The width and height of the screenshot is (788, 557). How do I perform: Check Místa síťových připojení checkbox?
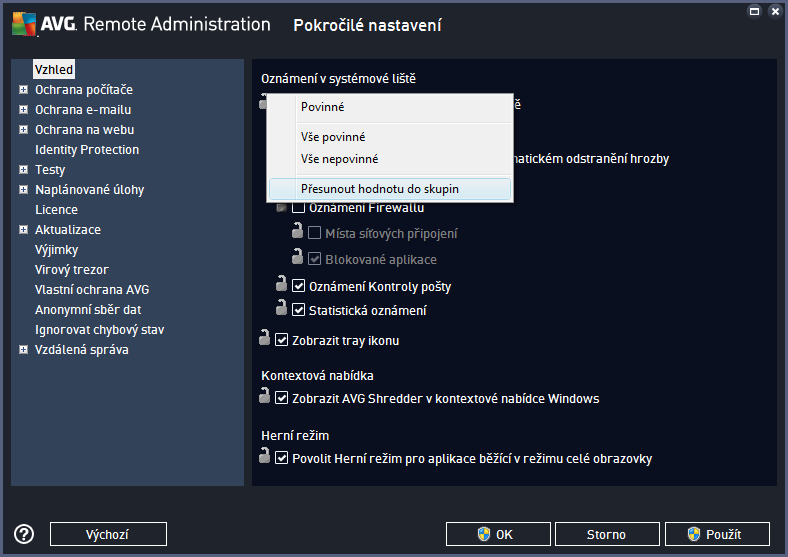coord(315,233)
